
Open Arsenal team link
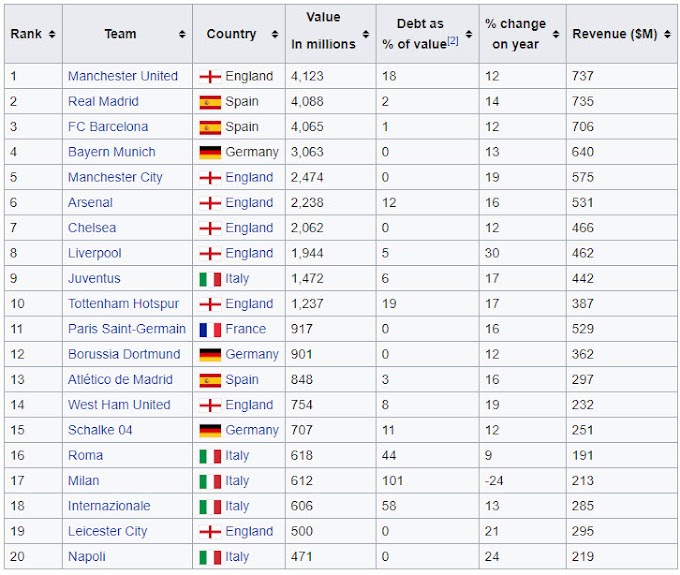point(90,203)
